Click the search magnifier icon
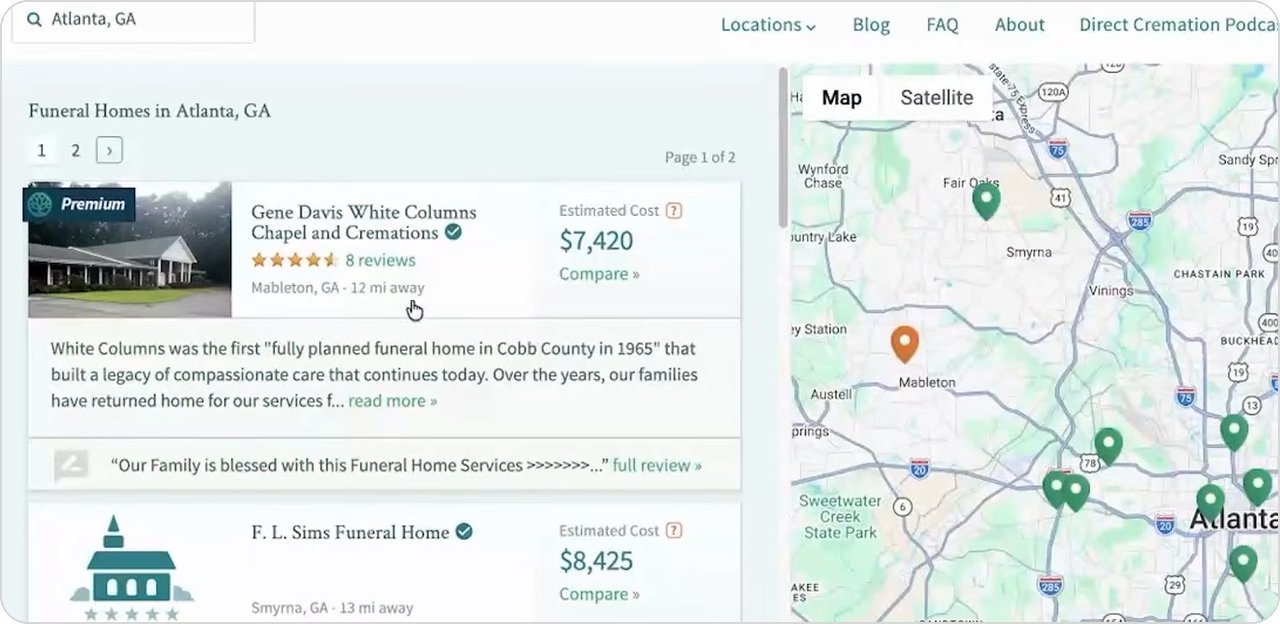The height and width of the screenshot is (624, 1280). pos(34,19)
